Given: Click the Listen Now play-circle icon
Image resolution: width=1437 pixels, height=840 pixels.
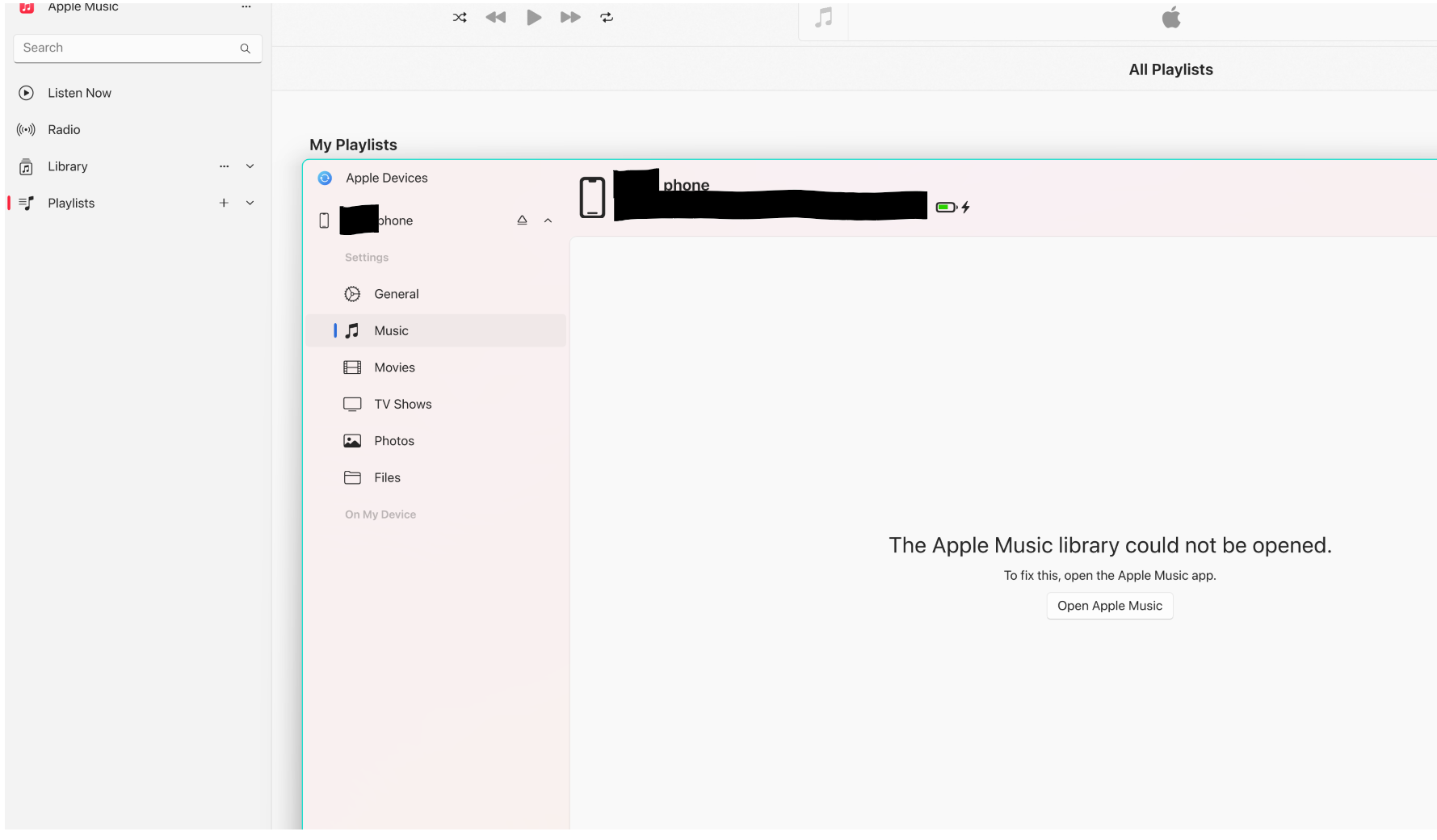Looking at the screenshot, I should point(26,93).
